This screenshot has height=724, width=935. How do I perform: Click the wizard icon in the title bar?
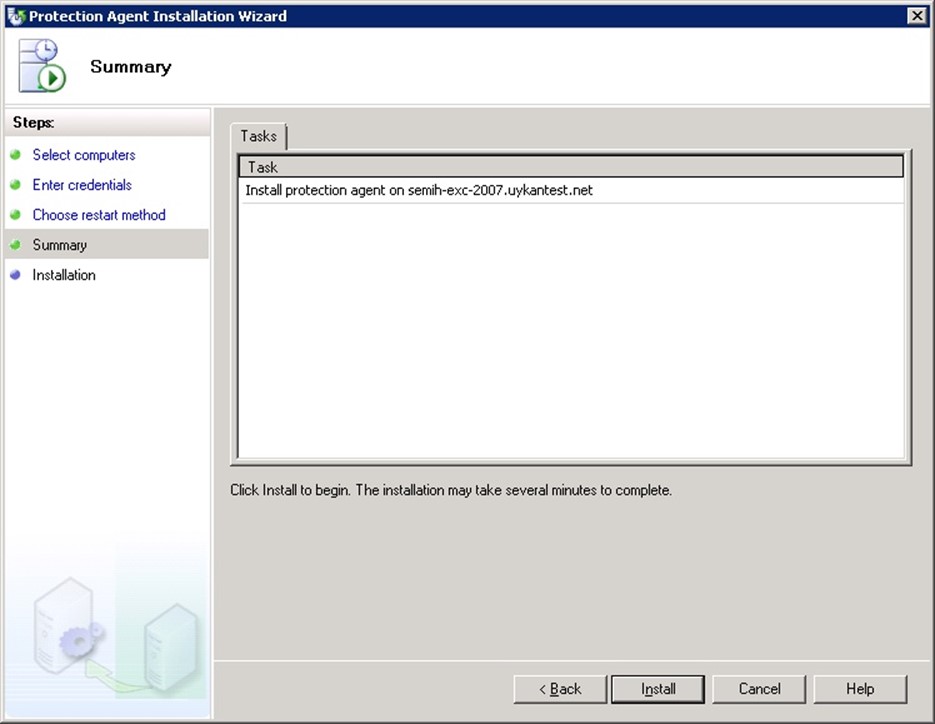[x=15, y=16]
